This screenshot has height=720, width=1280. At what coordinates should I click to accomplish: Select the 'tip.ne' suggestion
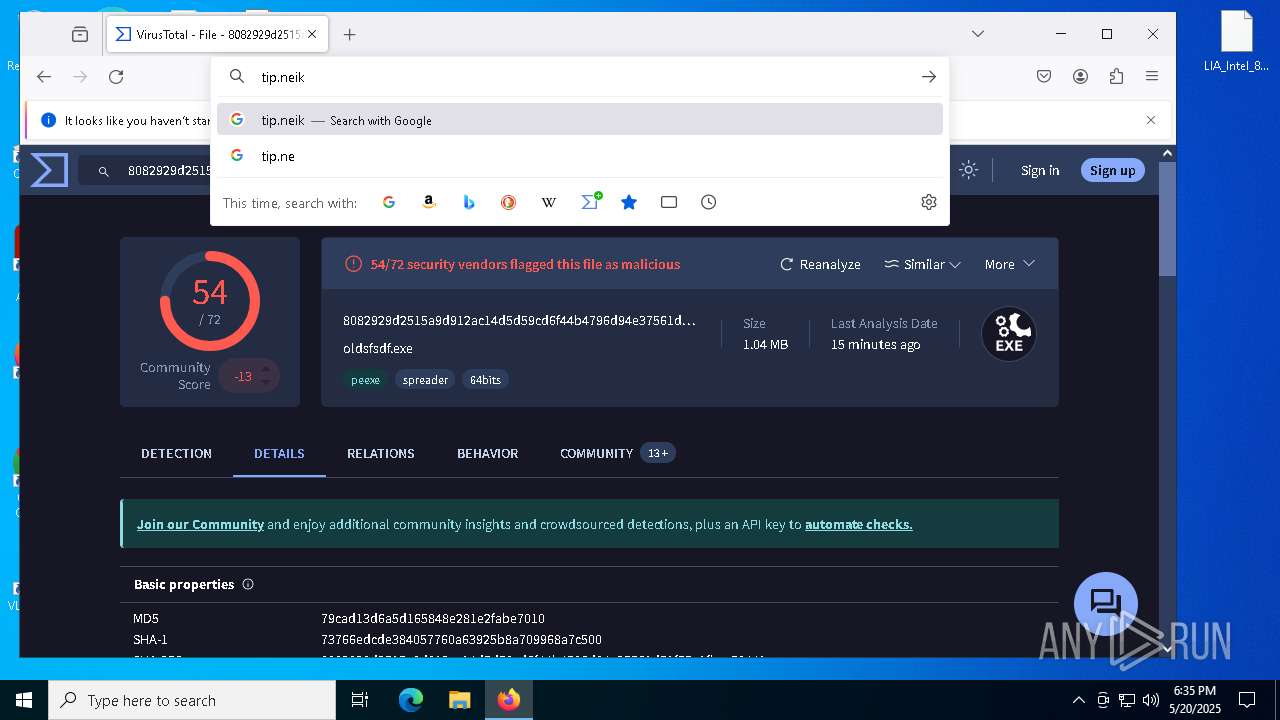click(x=580, y=156)
